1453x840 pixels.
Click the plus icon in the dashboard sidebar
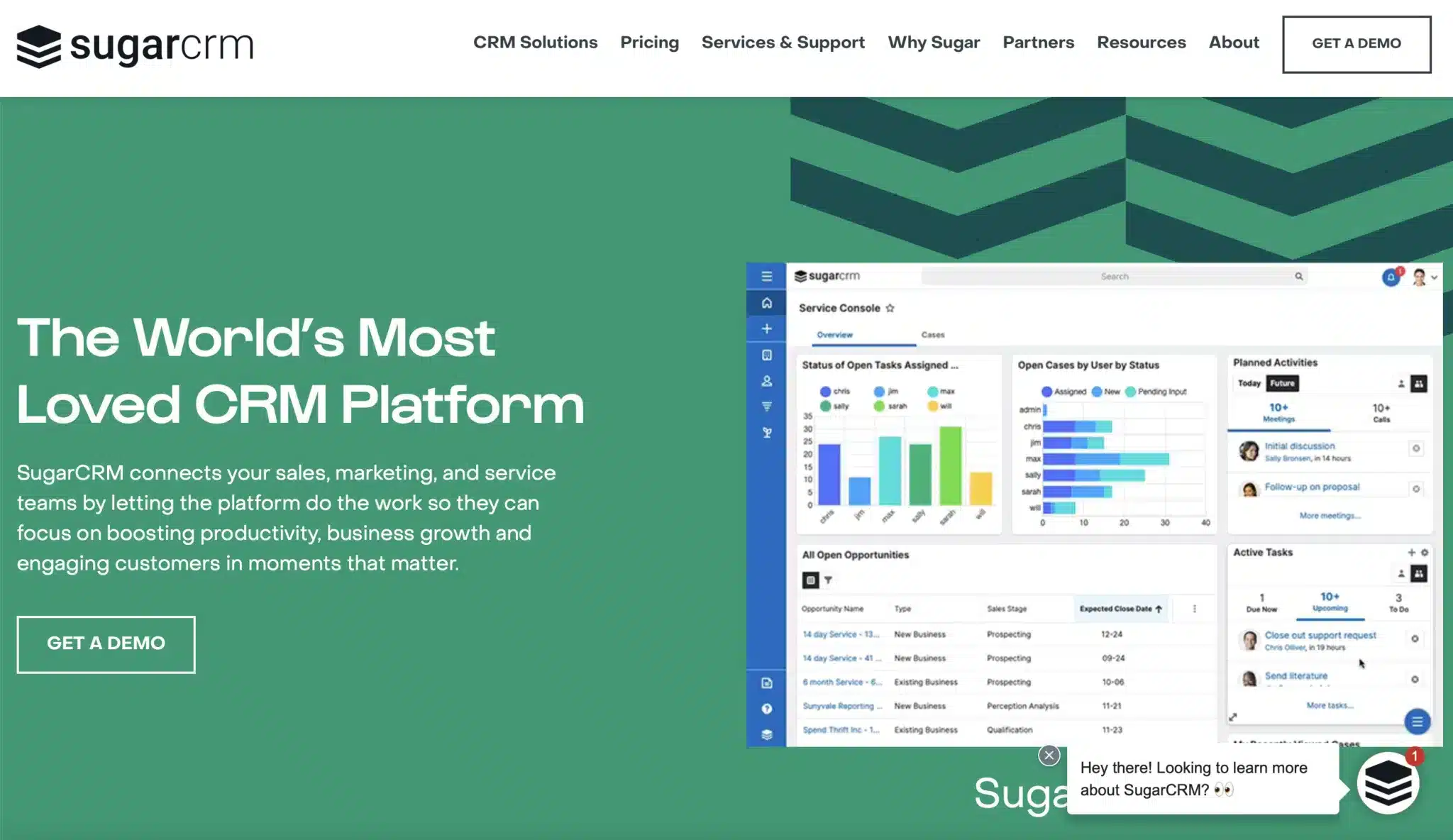766,328
